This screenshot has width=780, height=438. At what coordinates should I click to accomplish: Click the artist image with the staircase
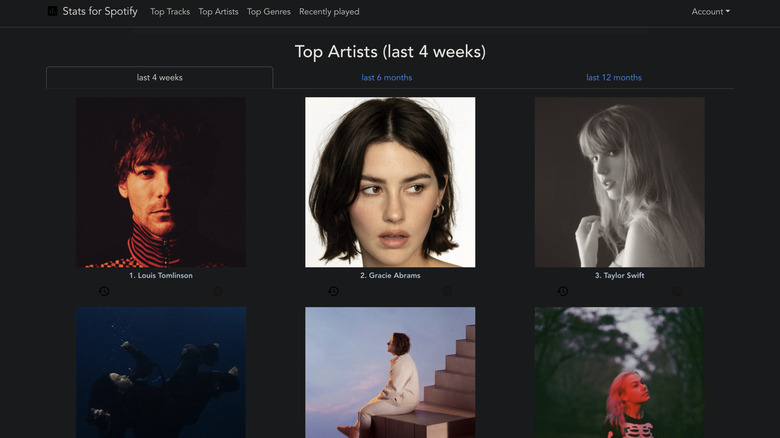(x=390, y=372)
